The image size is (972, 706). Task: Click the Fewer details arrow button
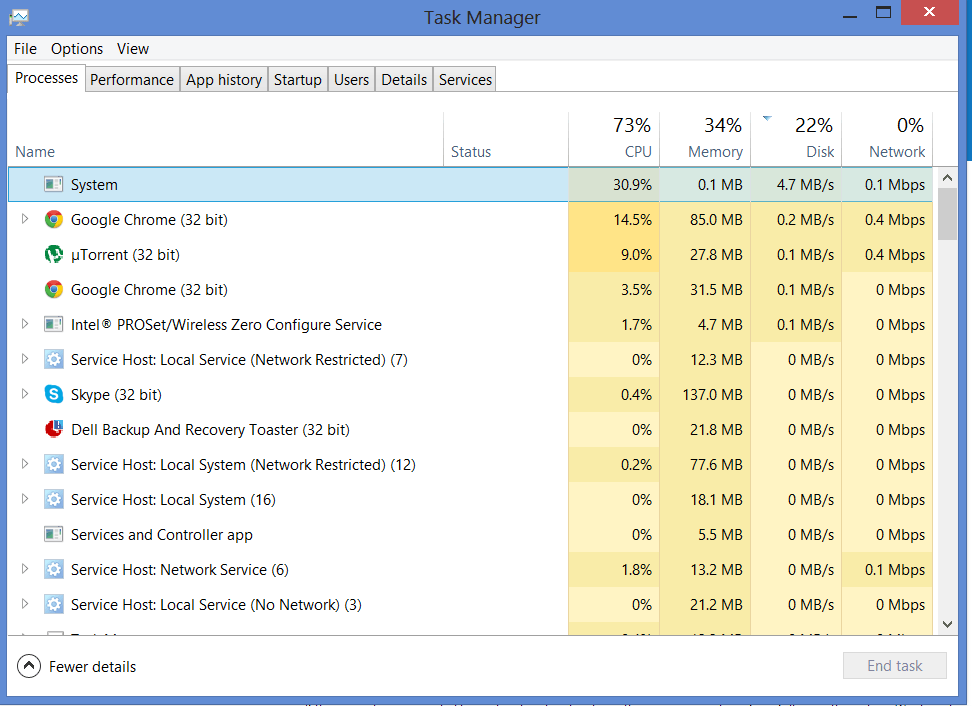(x=29, y=666)
